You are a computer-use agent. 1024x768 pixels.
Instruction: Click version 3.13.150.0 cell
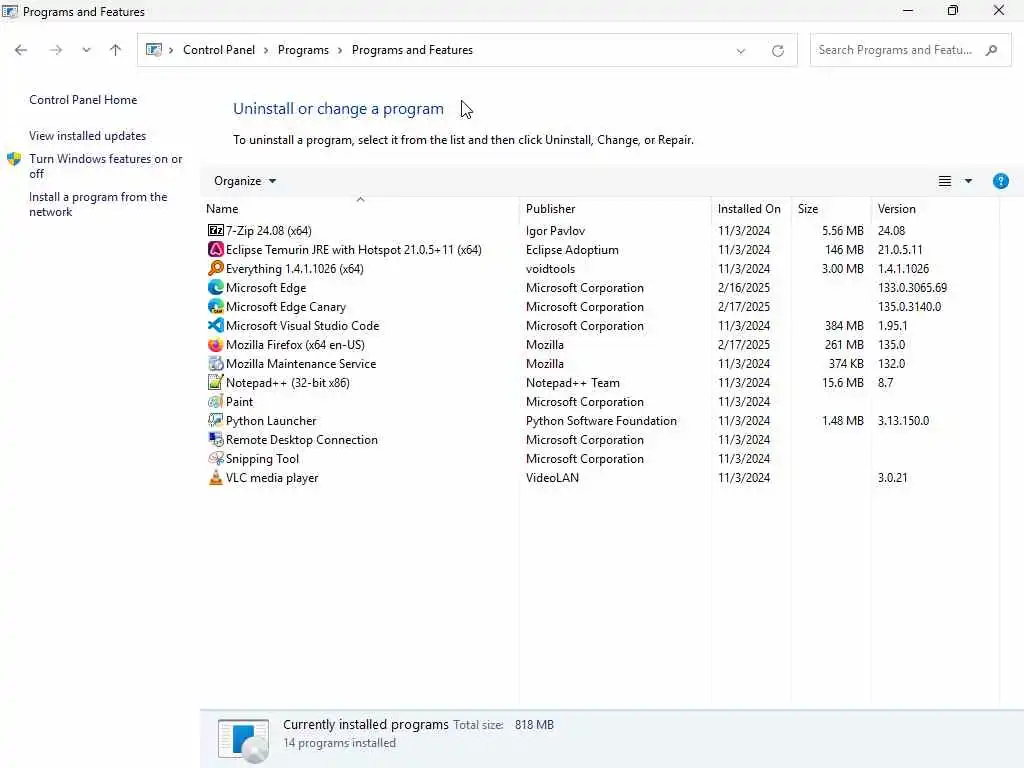click(x=903, y=421)
